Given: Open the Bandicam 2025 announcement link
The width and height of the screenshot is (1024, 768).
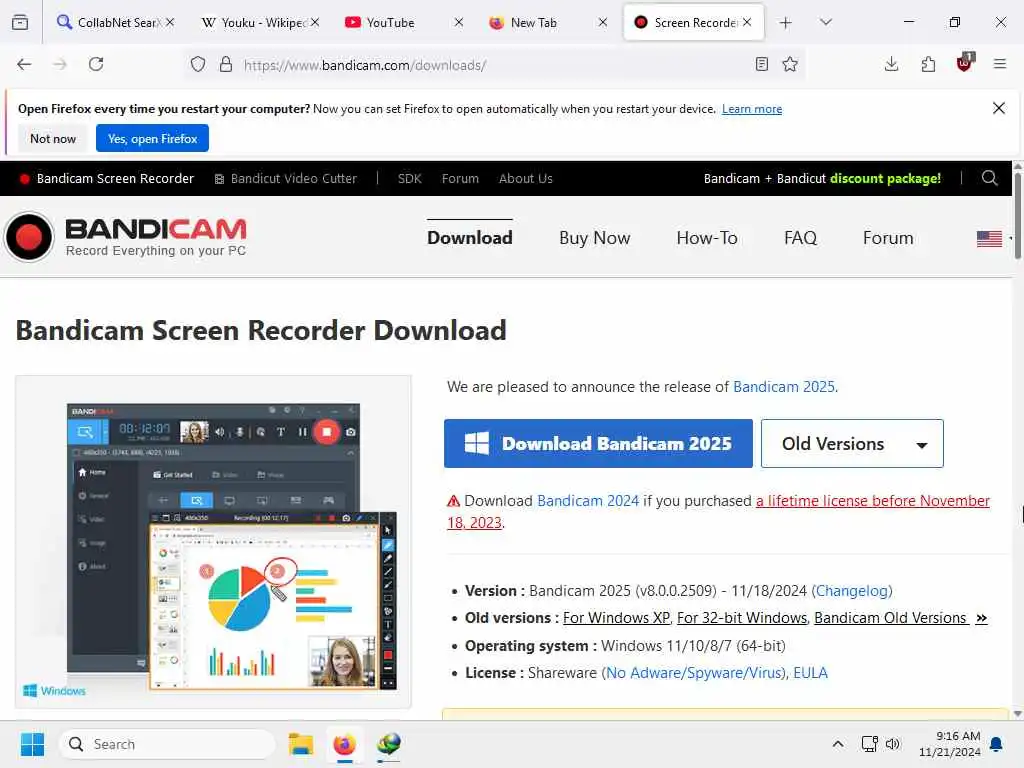Looking at the screenshot, I should point(784,387).
